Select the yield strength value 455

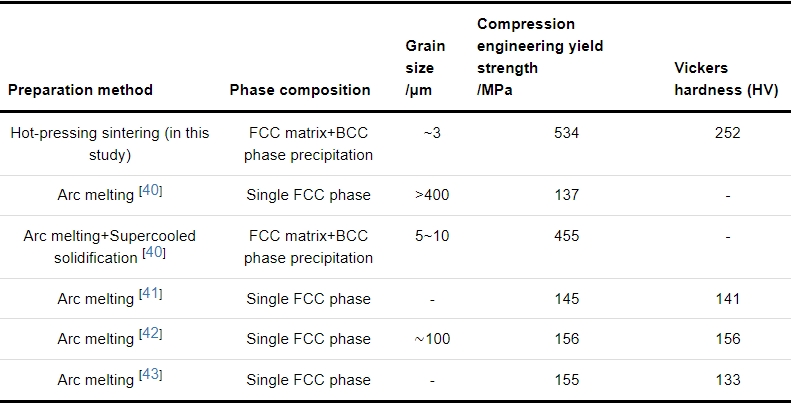[x=566, y=237]
